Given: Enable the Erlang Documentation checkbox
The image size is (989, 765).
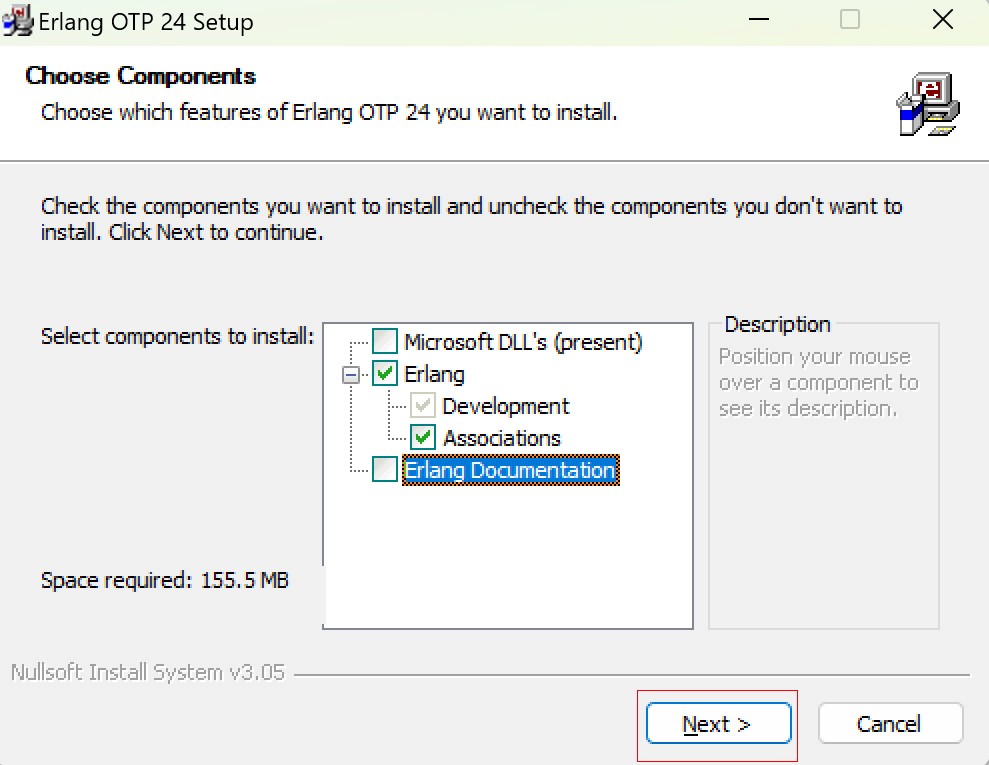Looking at the screenshot, I should (385, 469).
